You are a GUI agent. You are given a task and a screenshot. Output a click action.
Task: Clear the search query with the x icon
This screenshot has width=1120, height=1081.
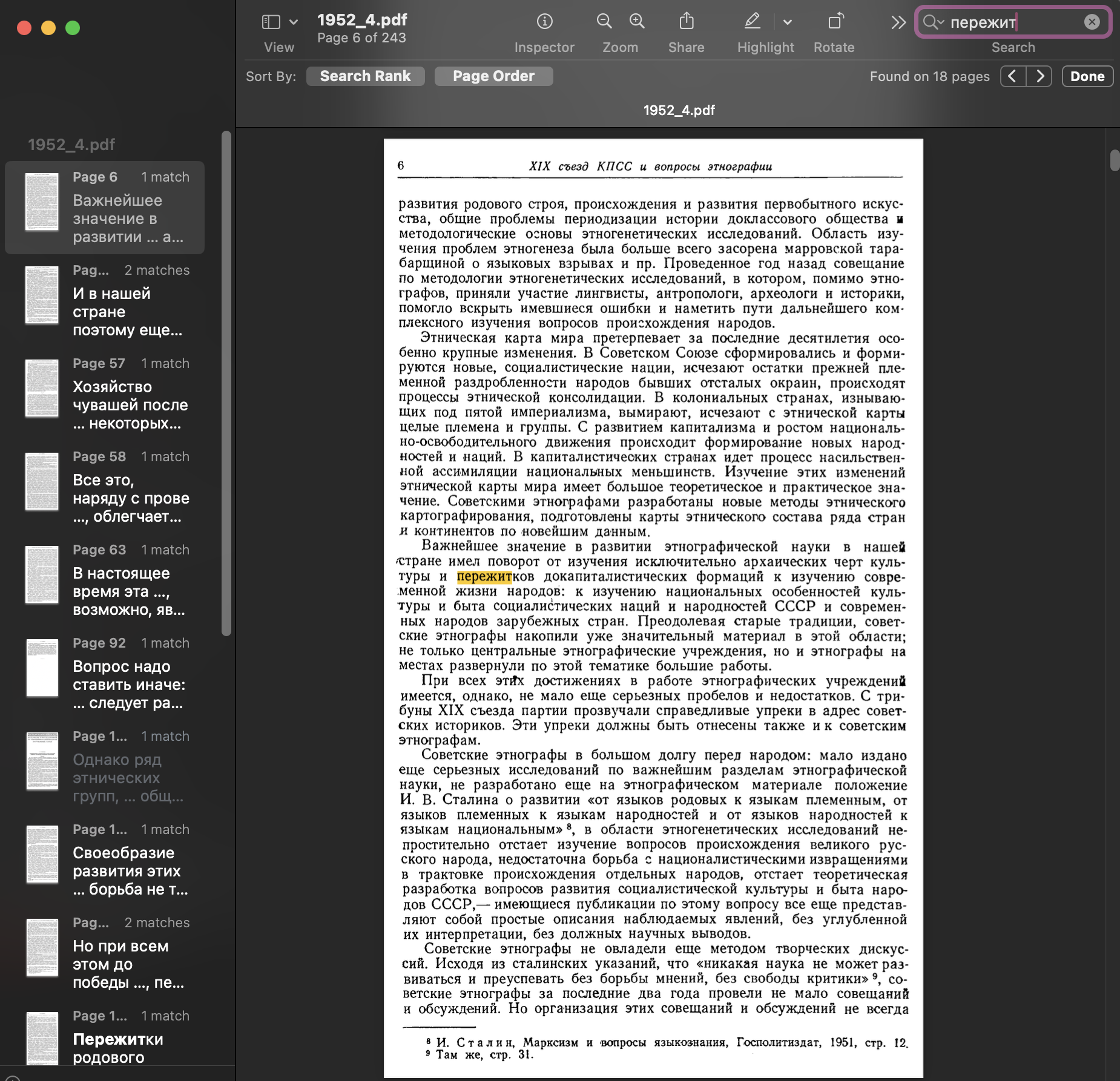[x=1092, y=22]
